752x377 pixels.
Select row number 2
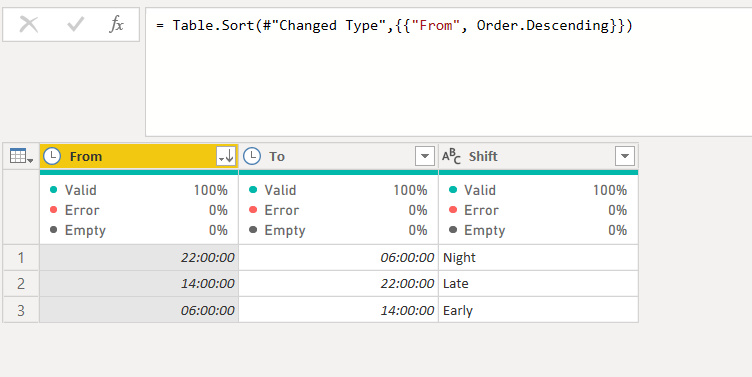click(x=21, y=284)
